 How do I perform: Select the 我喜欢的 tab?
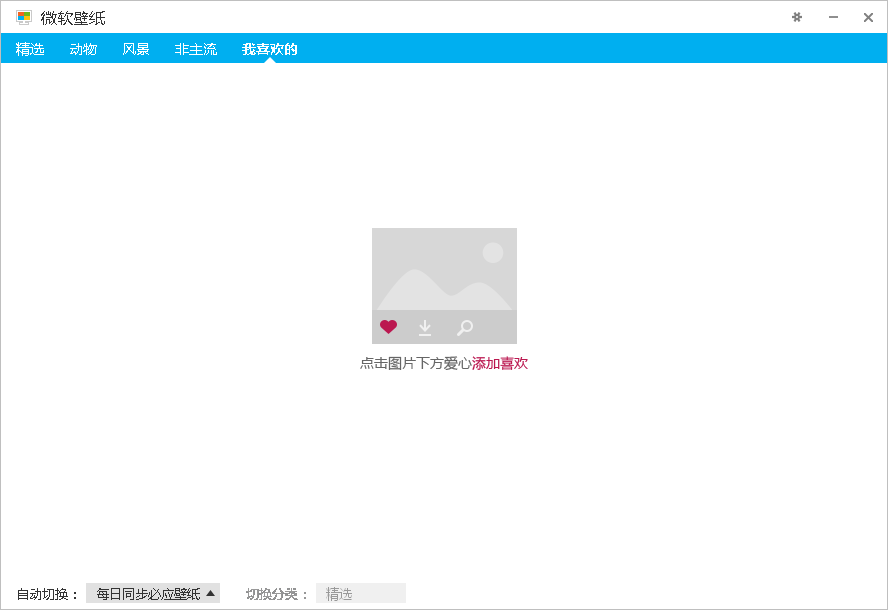pyautogui.click(x=270, y=49)
